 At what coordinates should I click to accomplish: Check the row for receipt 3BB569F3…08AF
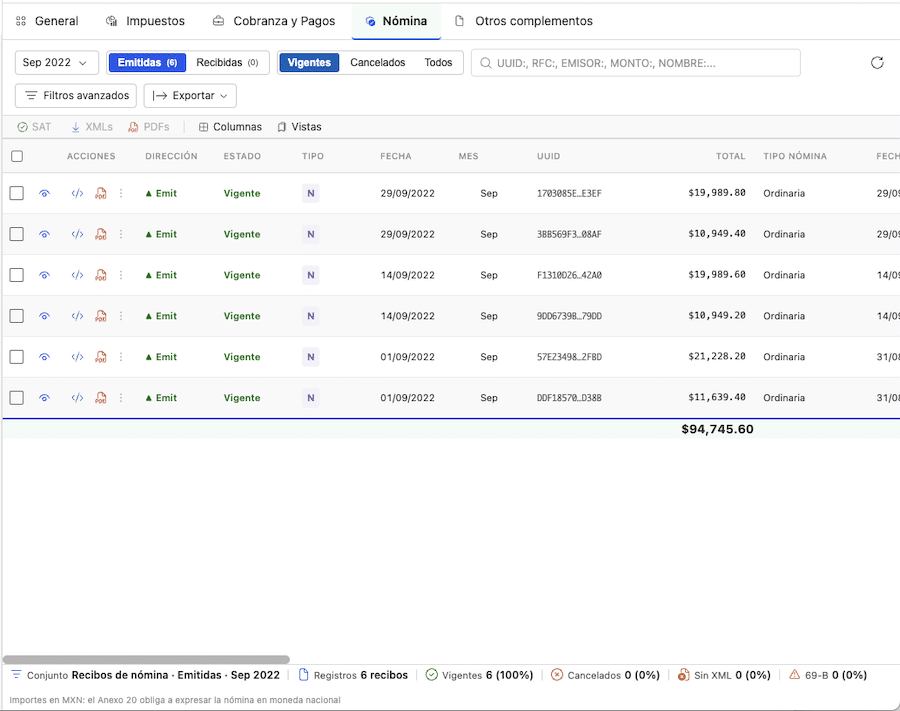(x=17, y=234)
